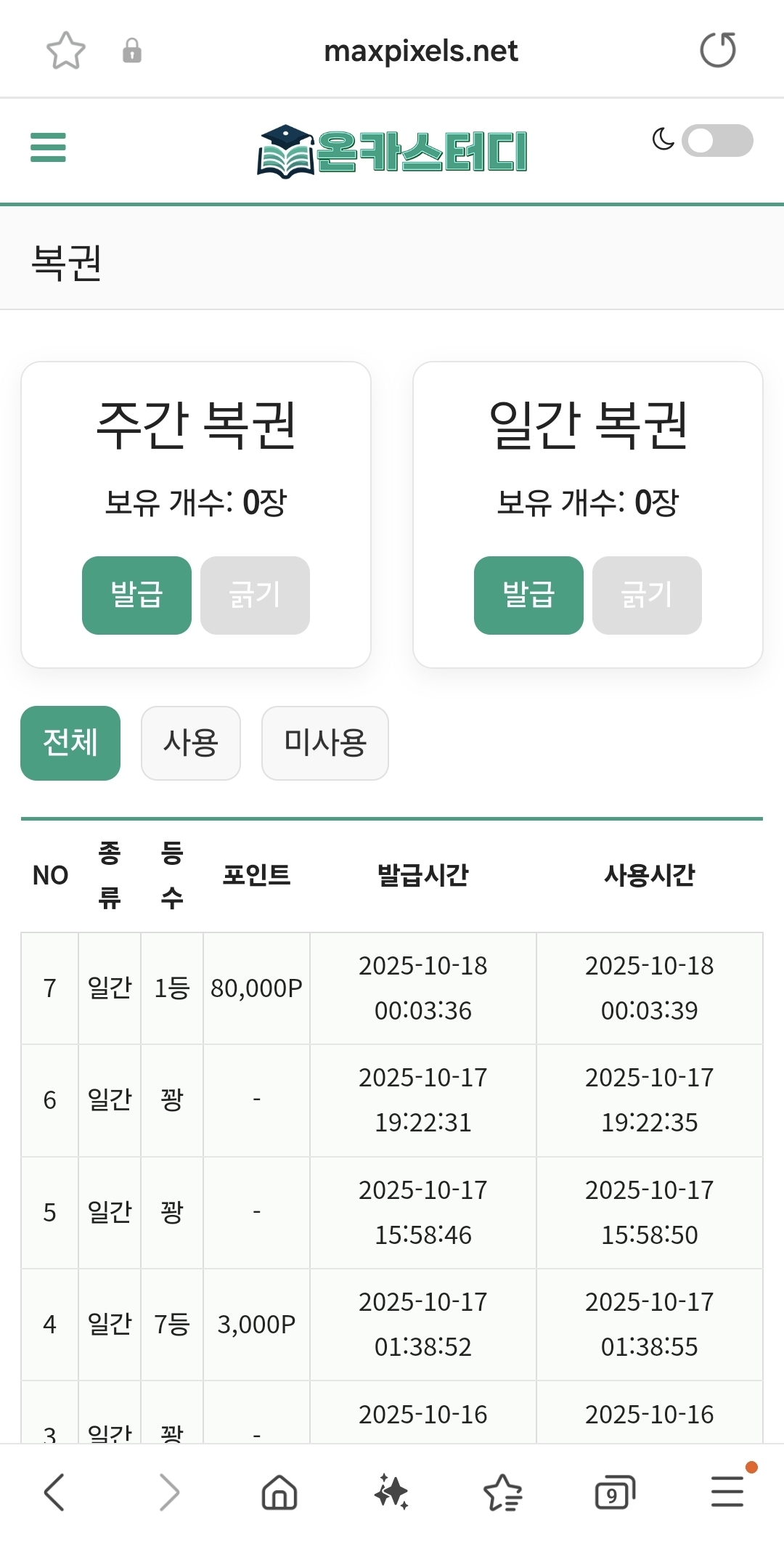The height and width of the screenshot is (1541, 784).
Task: Select the 전체 filter tab
Action: pos(70,743)
